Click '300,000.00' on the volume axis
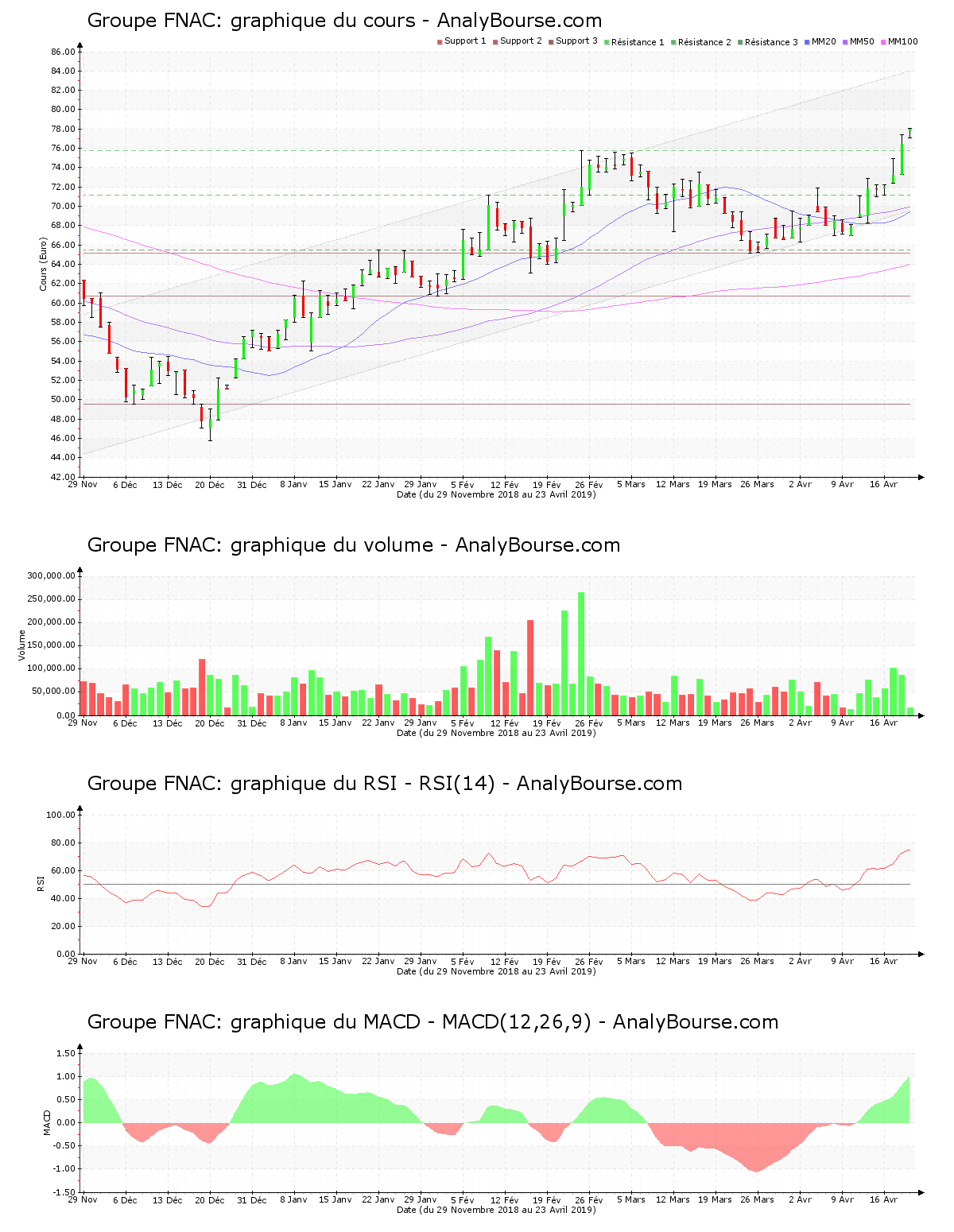Viewport: 954px width, 1232px height. [52, 576]
